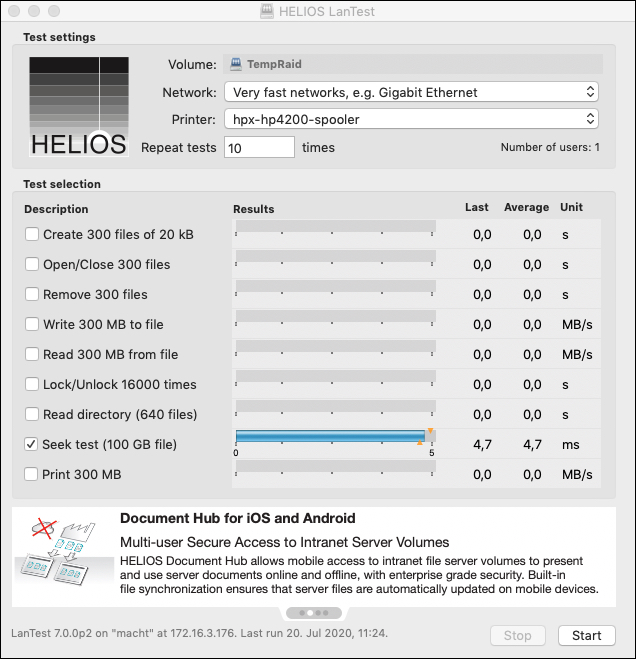Click the Results column header

pos(253,209)
